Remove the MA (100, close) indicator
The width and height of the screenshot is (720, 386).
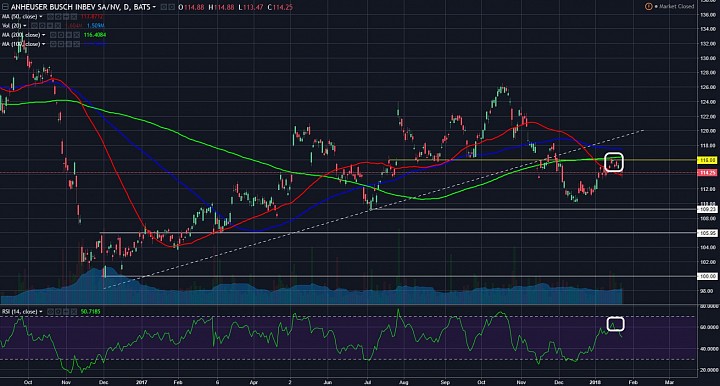tap(77, 44)
